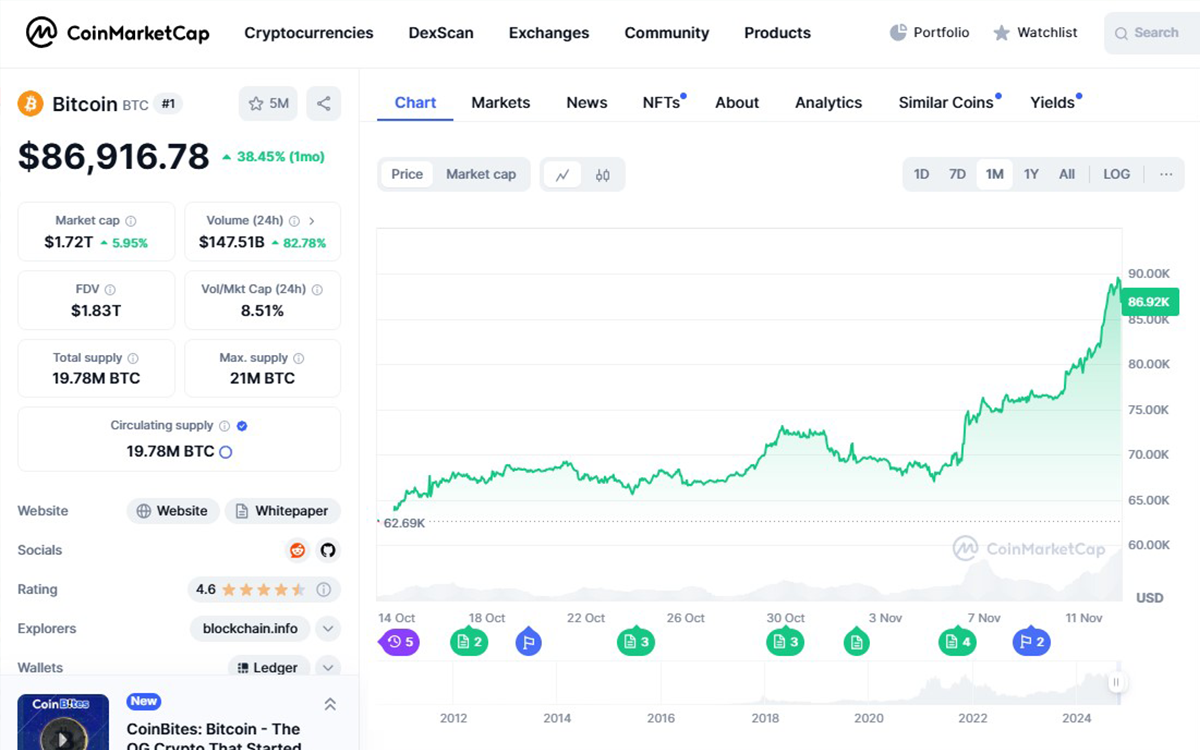1200x750 pixels.
Task: Open Watchlist star in header
Action: (1001, 33)
